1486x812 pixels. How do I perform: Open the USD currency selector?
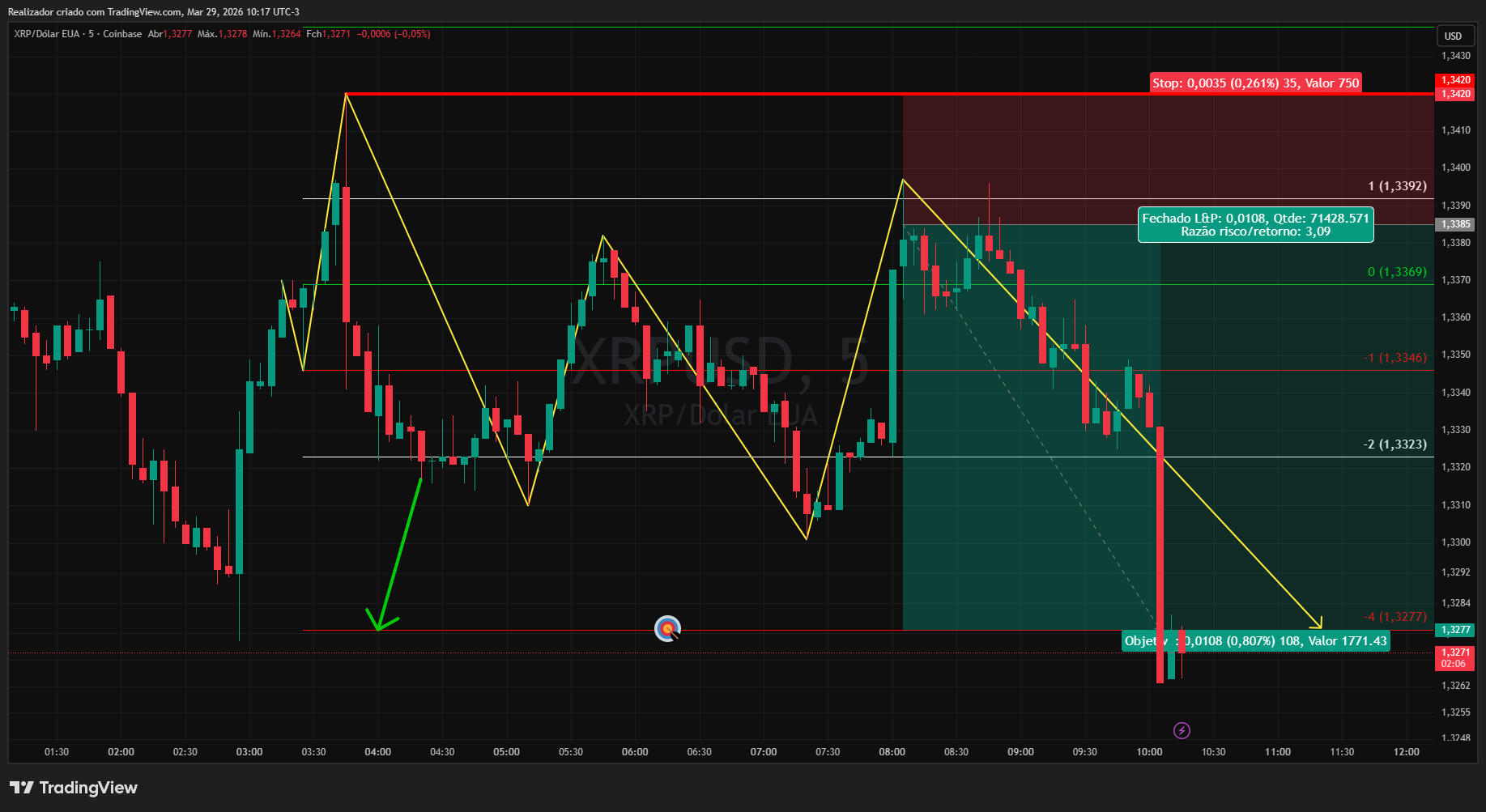coord(1454,36)
